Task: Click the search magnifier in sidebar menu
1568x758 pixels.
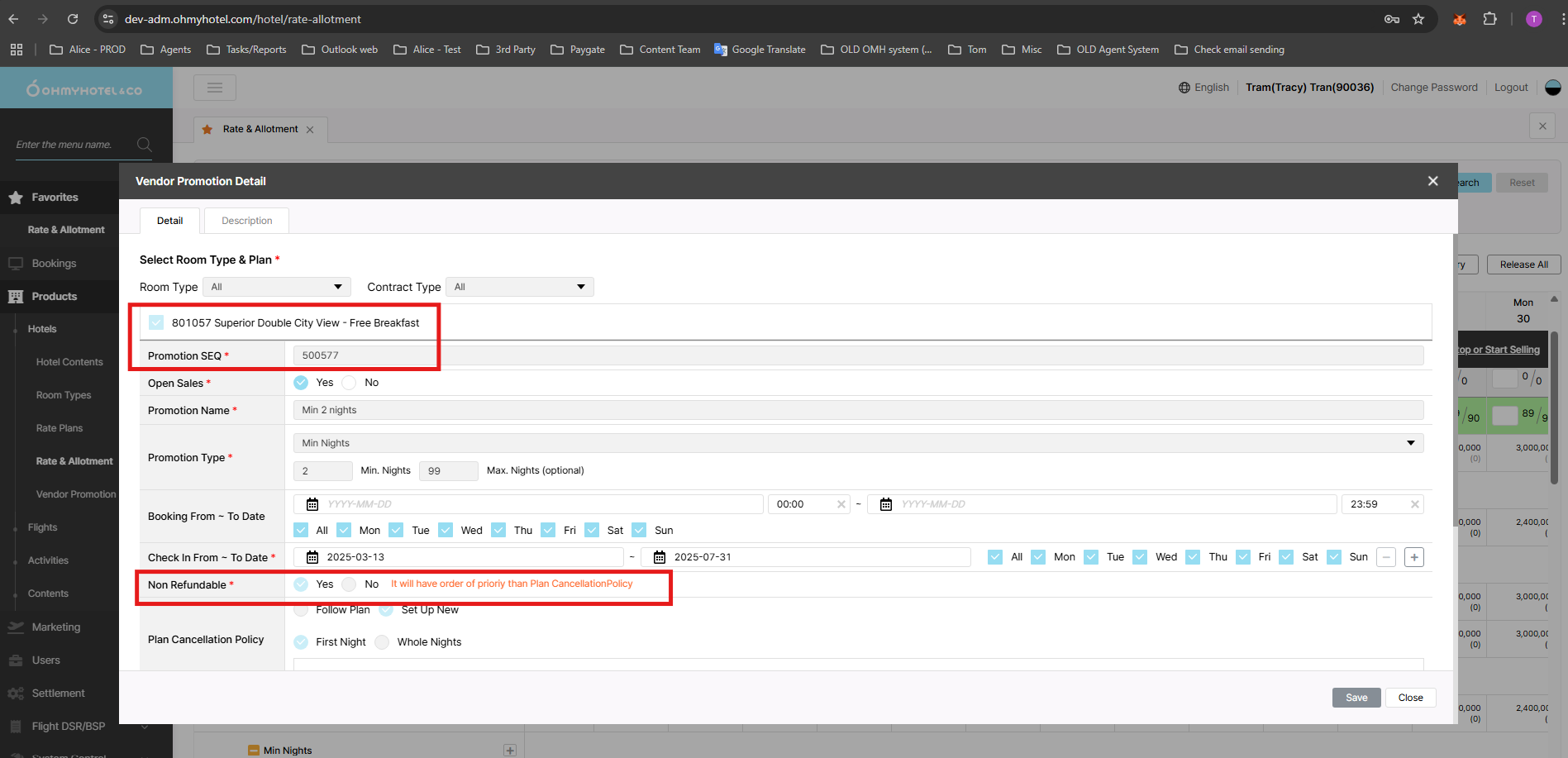Action: pos(144,145)
